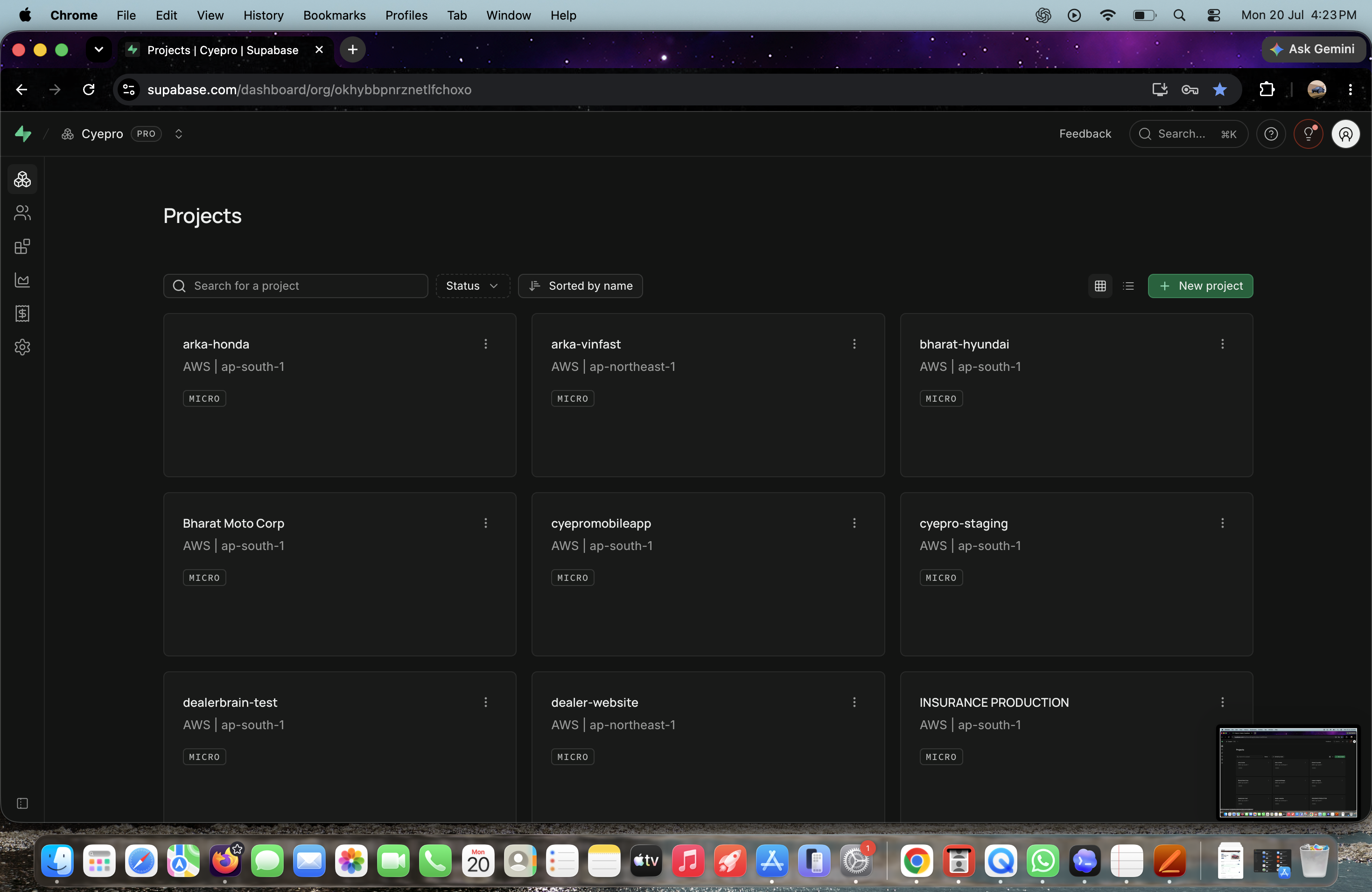Open dealer-website project options menu
Screen dimensions: 1372x892
coord(854,703)
